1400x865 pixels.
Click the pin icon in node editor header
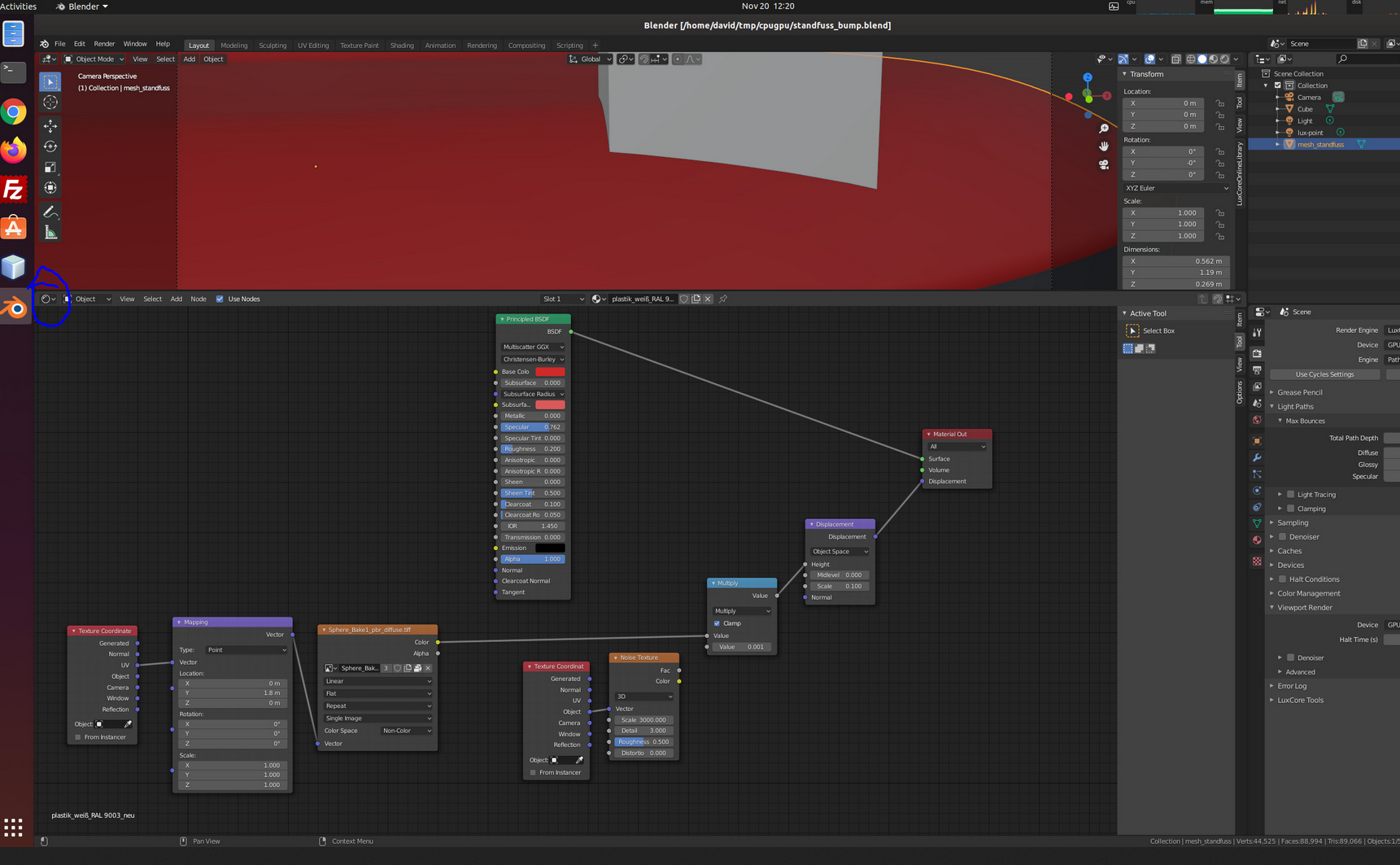point(723,299)
